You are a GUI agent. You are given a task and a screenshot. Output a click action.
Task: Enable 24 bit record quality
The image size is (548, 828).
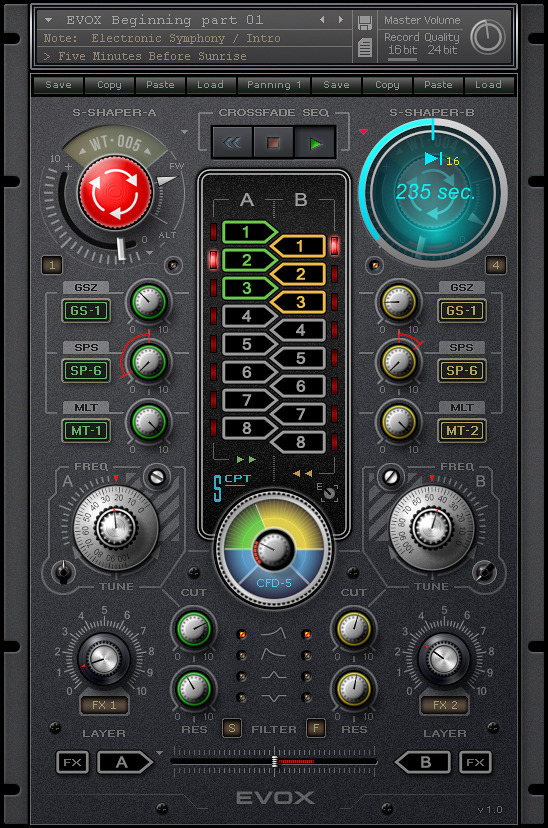click(442, 50)
